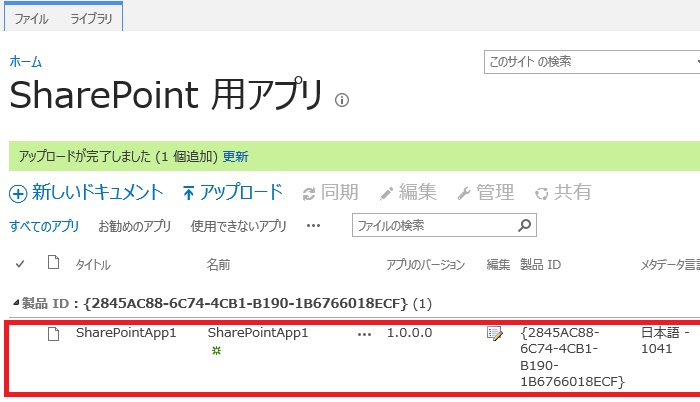The image size is (700, 402).
Task: Select the すべてのアプリ view
Action: (x=44, y=226)
